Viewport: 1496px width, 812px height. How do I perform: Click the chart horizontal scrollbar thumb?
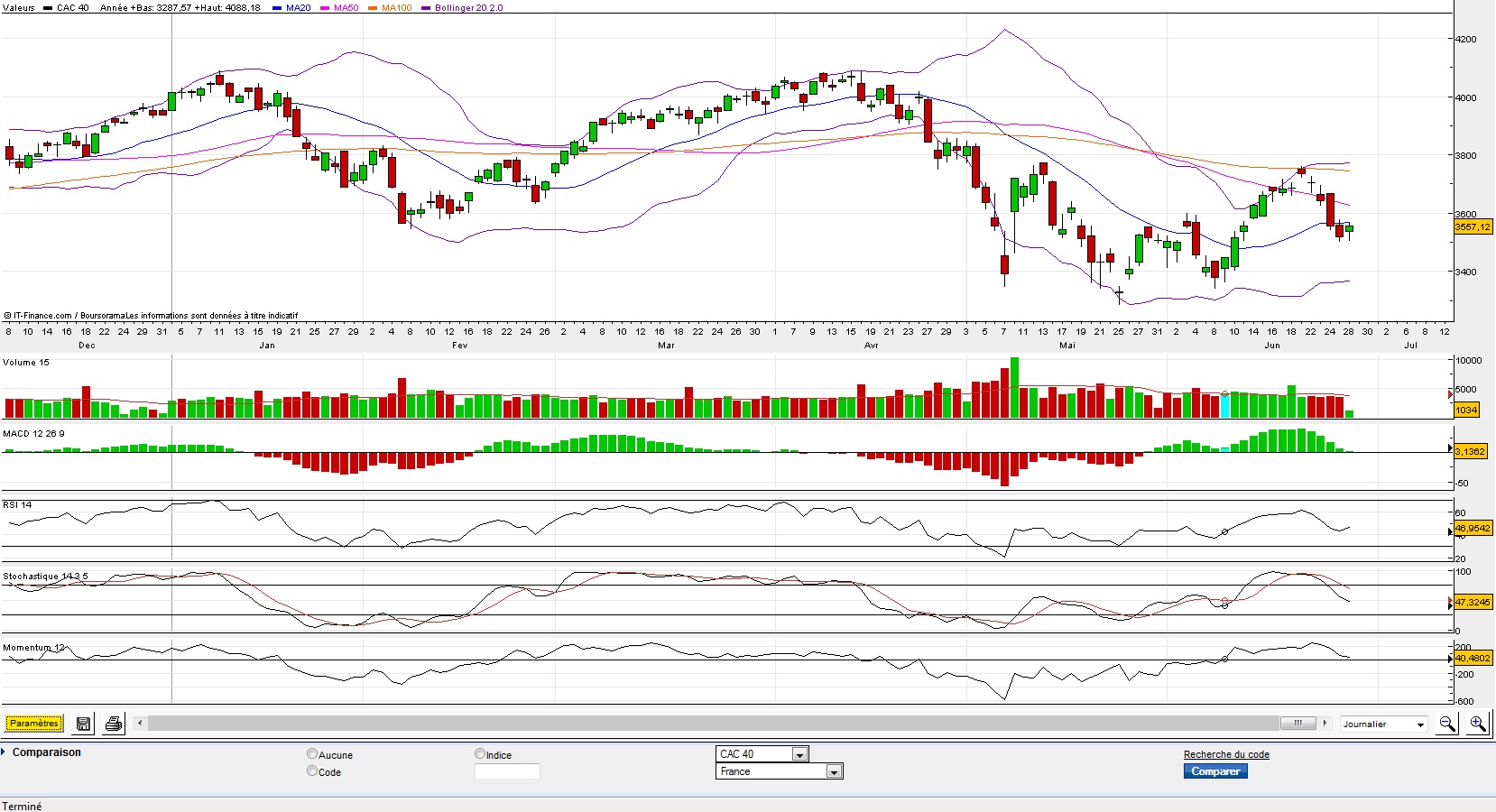(x=1297, y=723)
